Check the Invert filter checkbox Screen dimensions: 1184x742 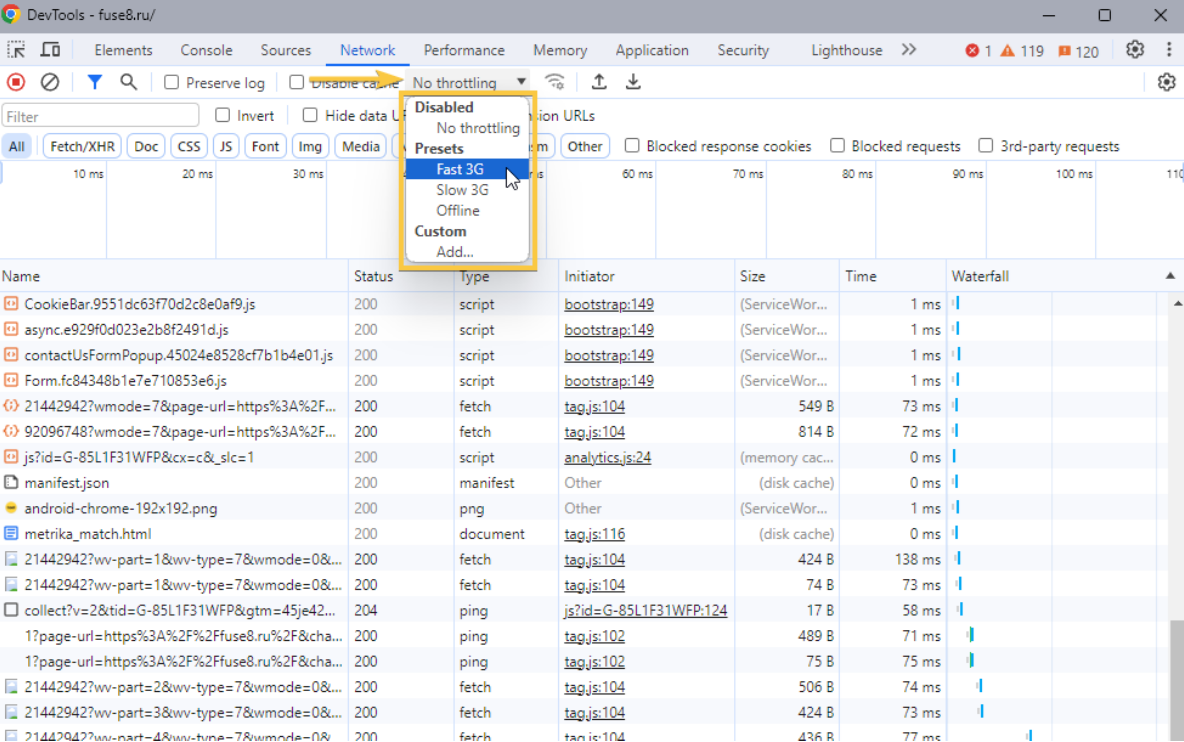[223, 115]
